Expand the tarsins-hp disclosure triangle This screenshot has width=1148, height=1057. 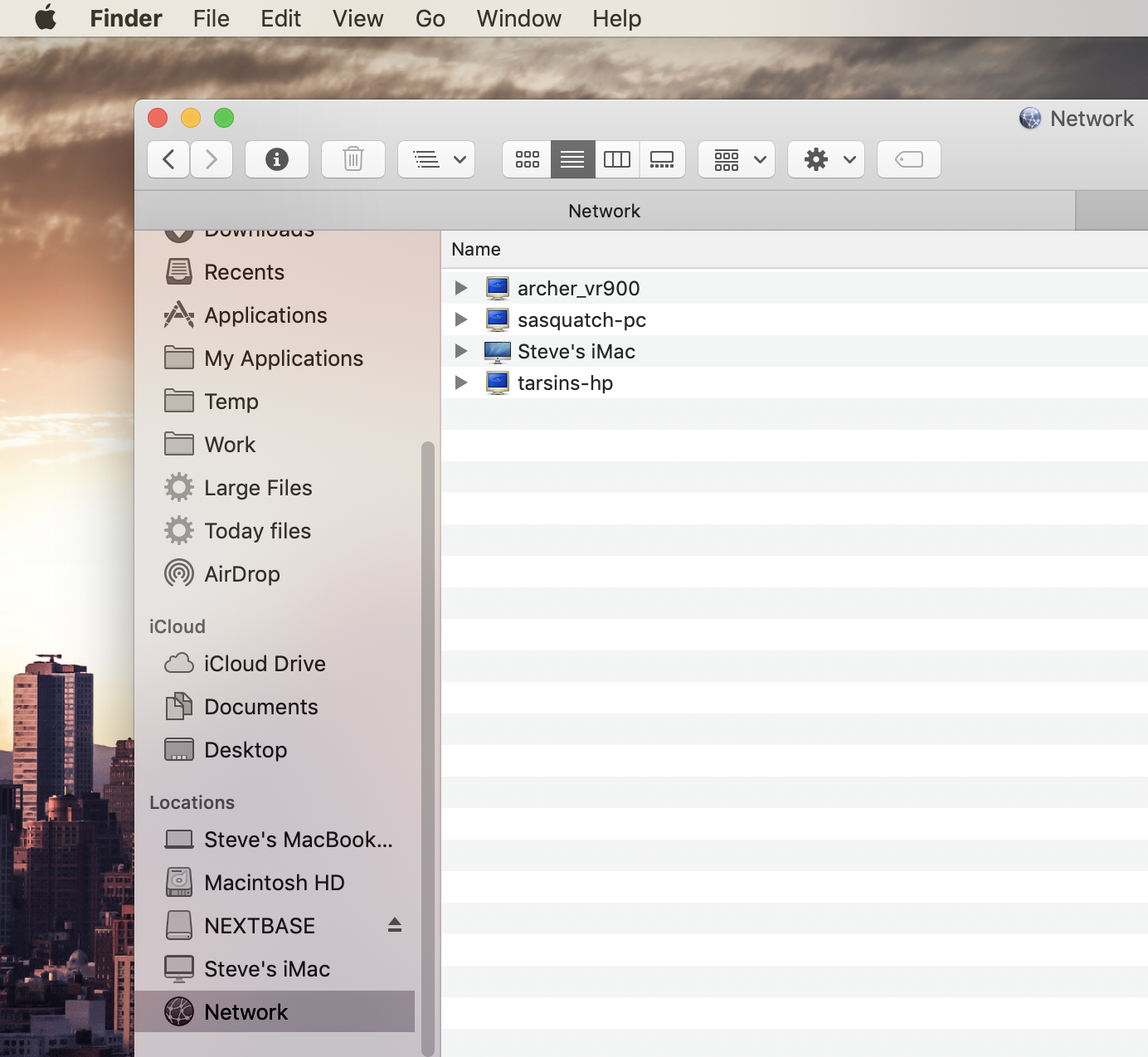[x=461, y=382]
